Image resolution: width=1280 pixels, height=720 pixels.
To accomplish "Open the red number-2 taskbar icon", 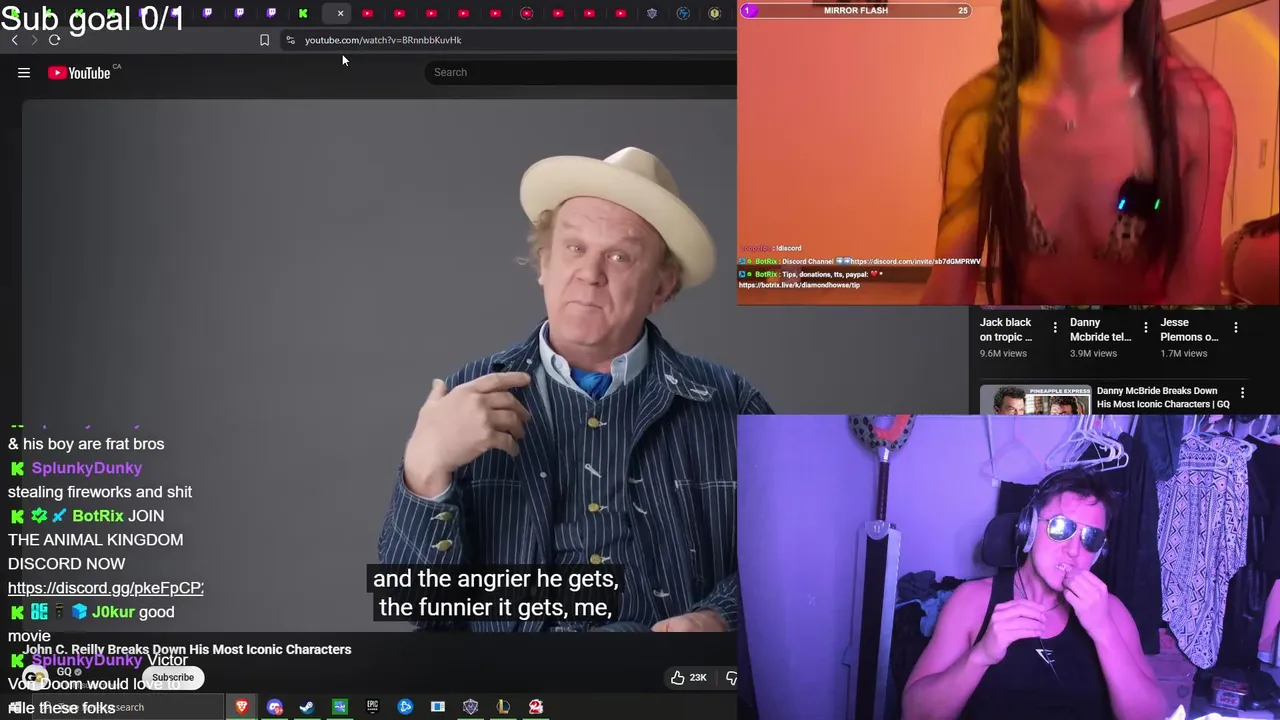I will coord(536,707).
